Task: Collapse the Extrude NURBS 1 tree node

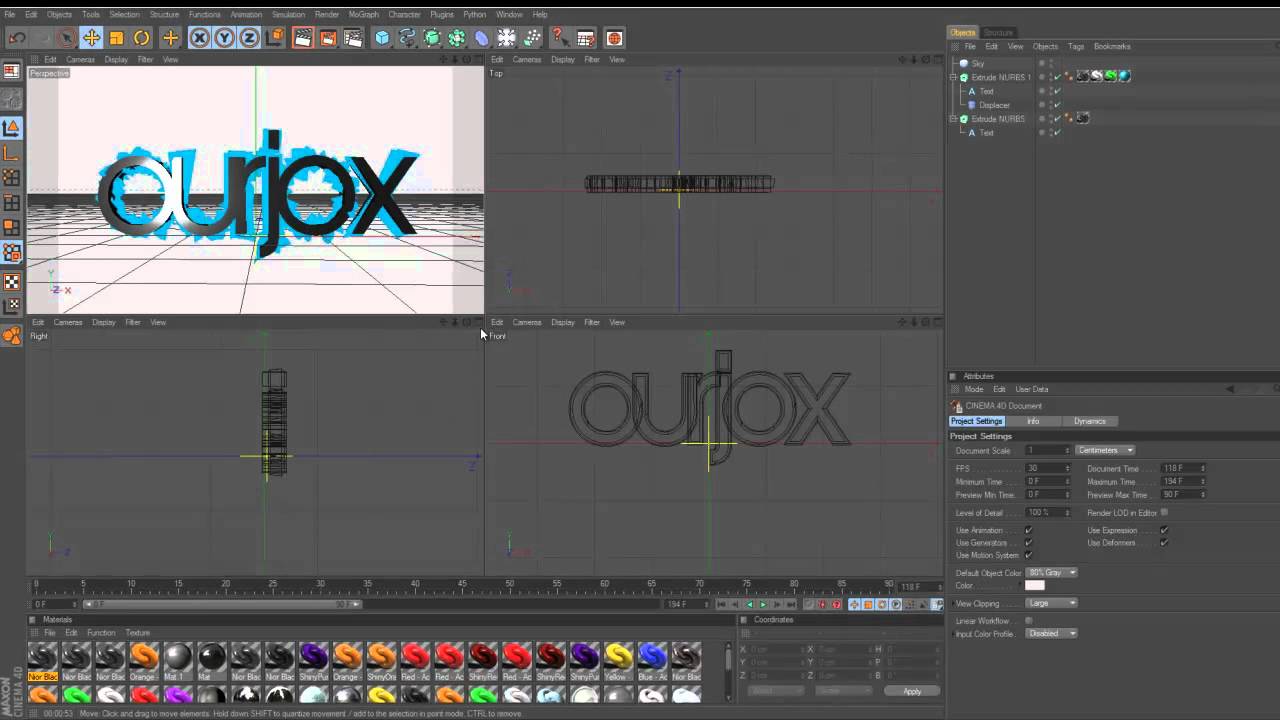Action: tap(954, 77)
